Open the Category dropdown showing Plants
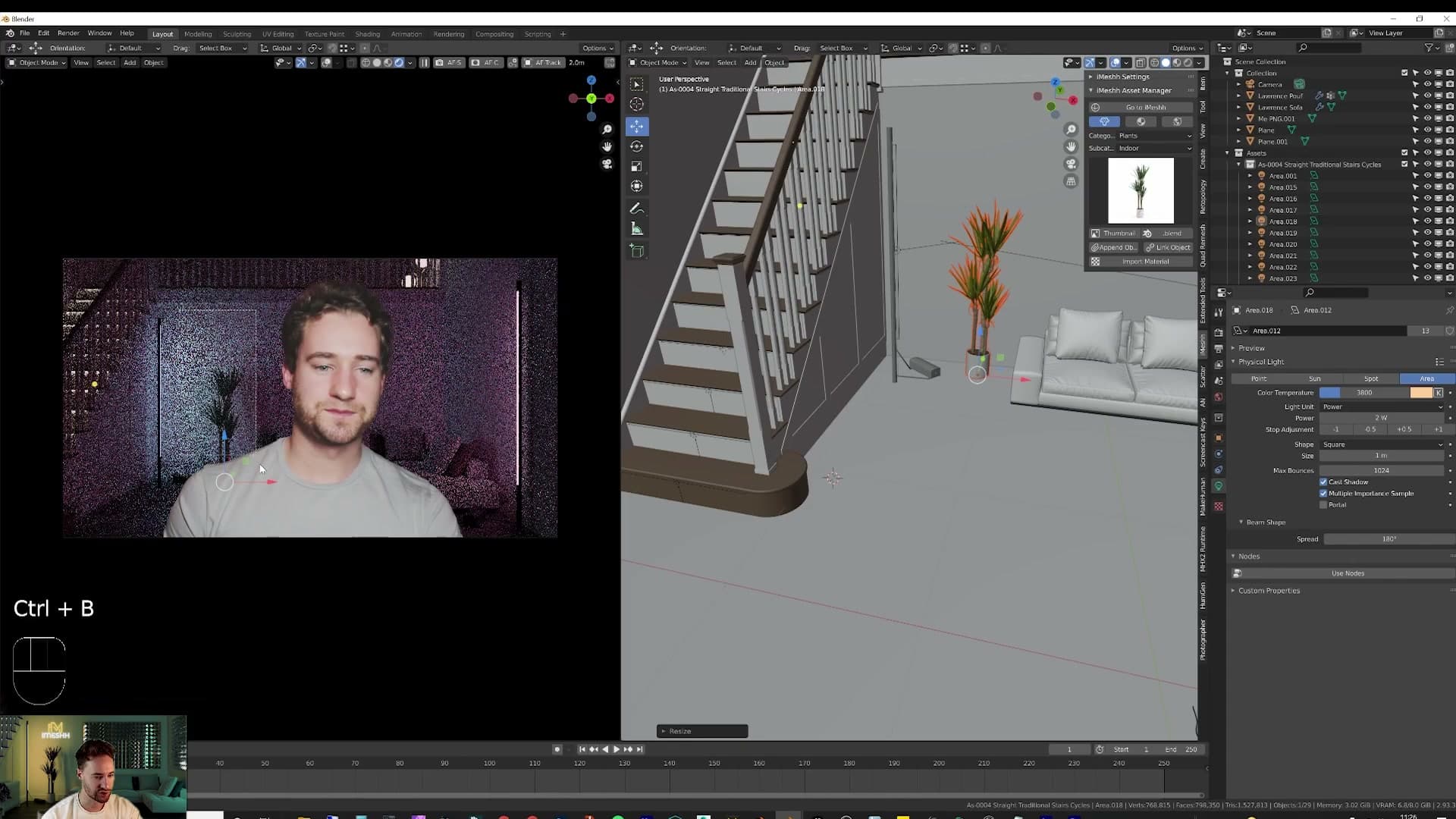Viewport: 1456px width, 819px height. point(1154,136)
